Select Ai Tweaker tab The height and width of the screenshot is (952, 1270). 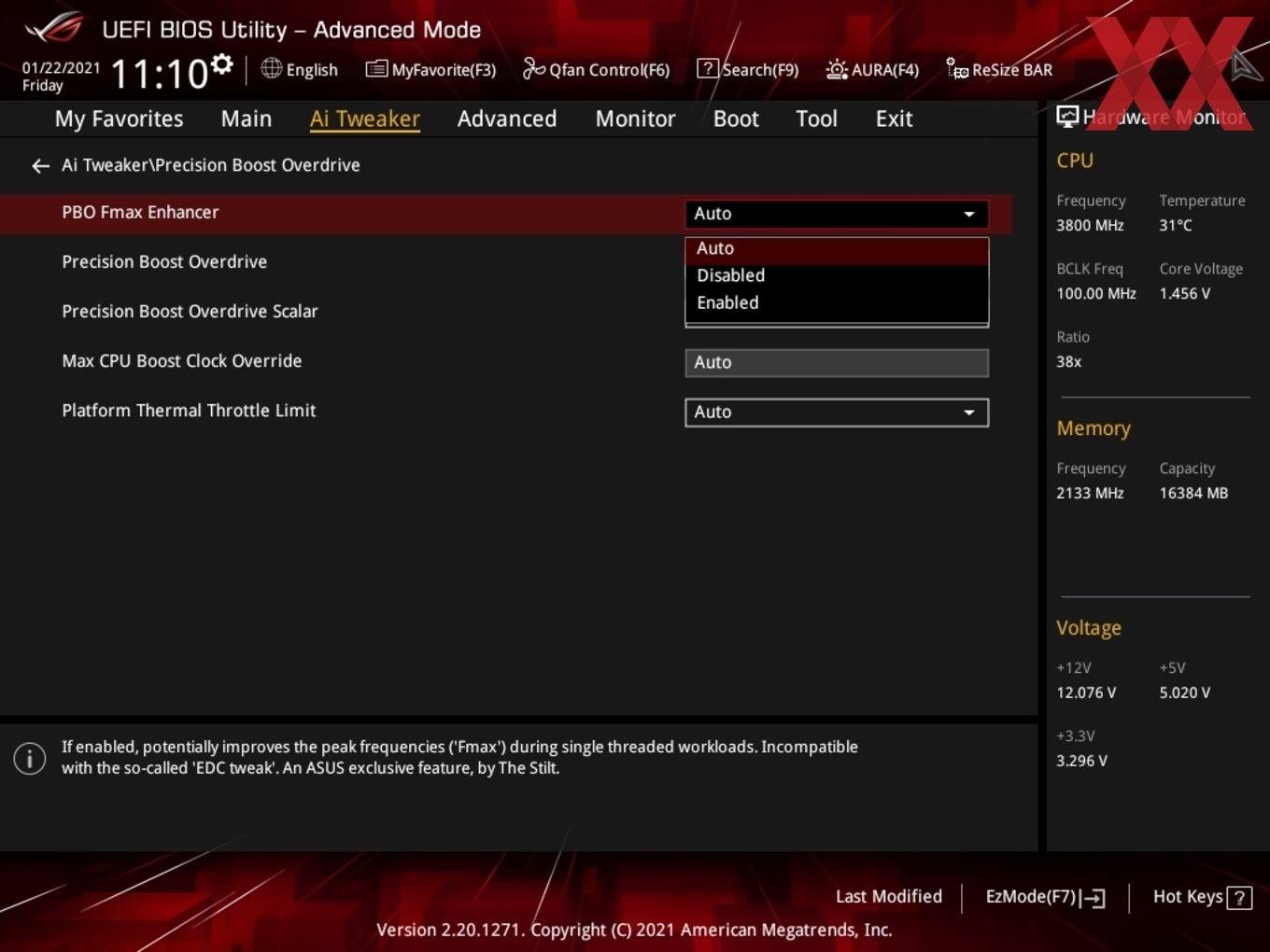coord(365,119)
